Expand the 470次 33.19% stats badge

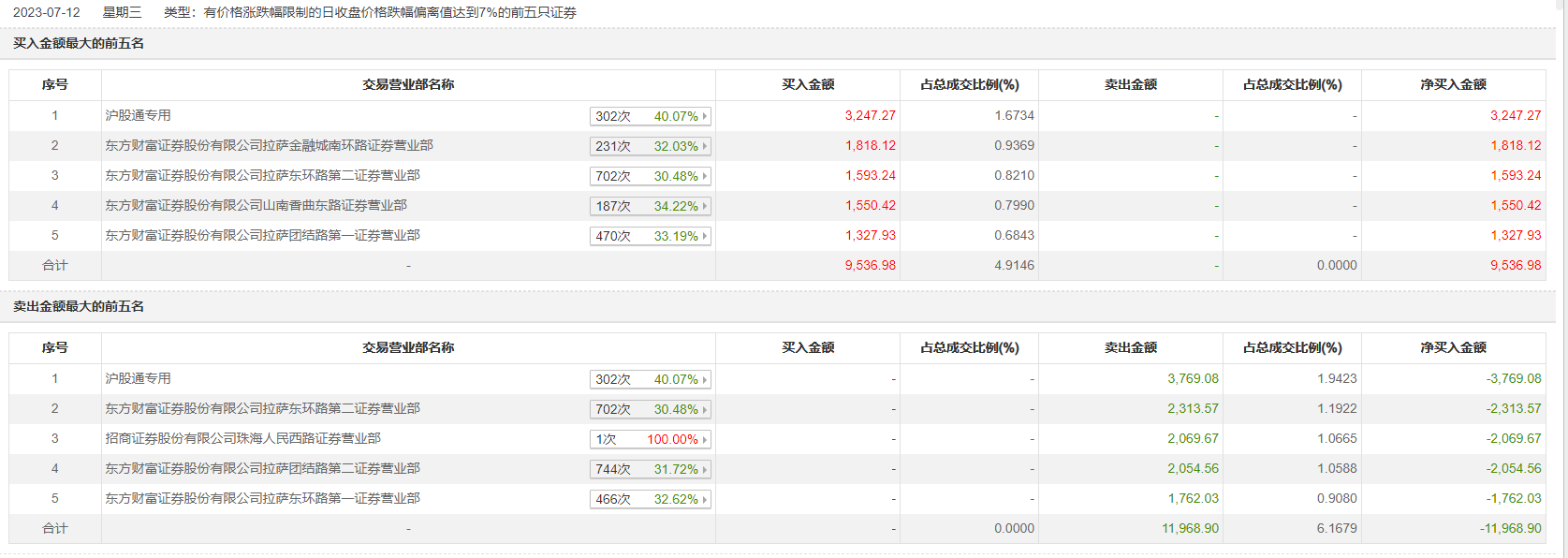[651, 236]
